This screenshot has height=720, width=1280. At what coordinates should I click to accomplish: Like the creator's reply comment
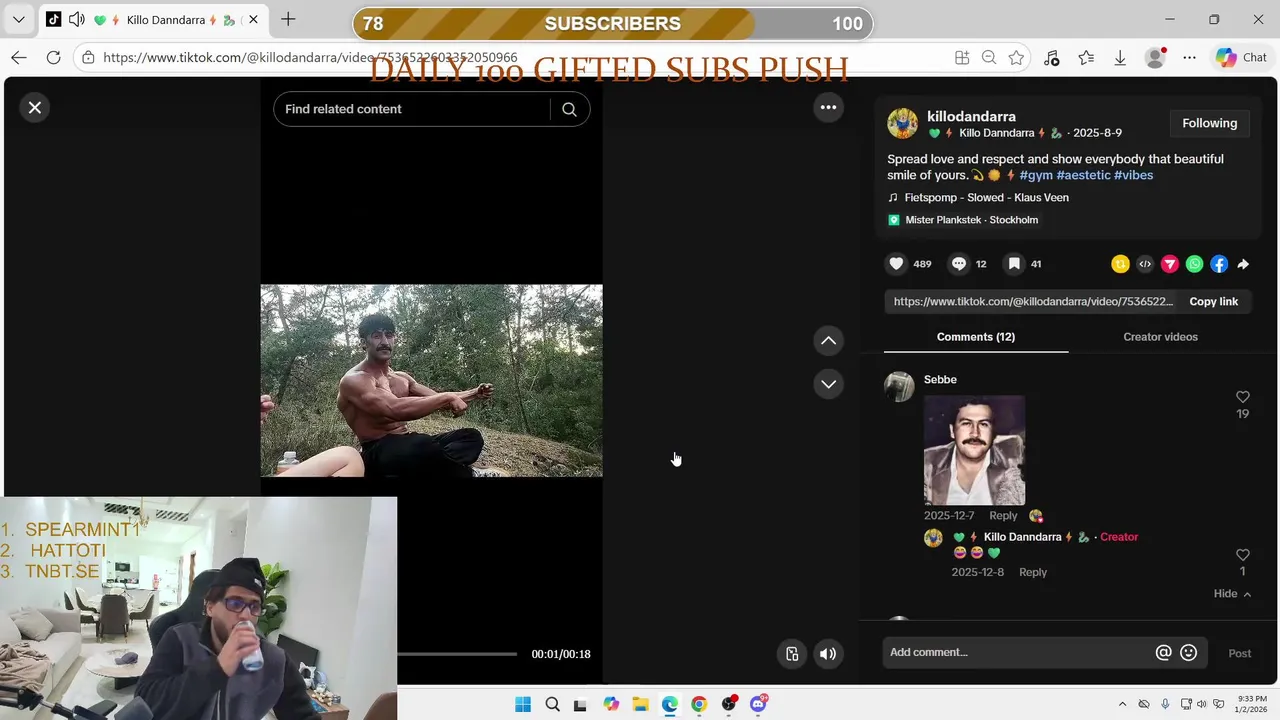1242,555
